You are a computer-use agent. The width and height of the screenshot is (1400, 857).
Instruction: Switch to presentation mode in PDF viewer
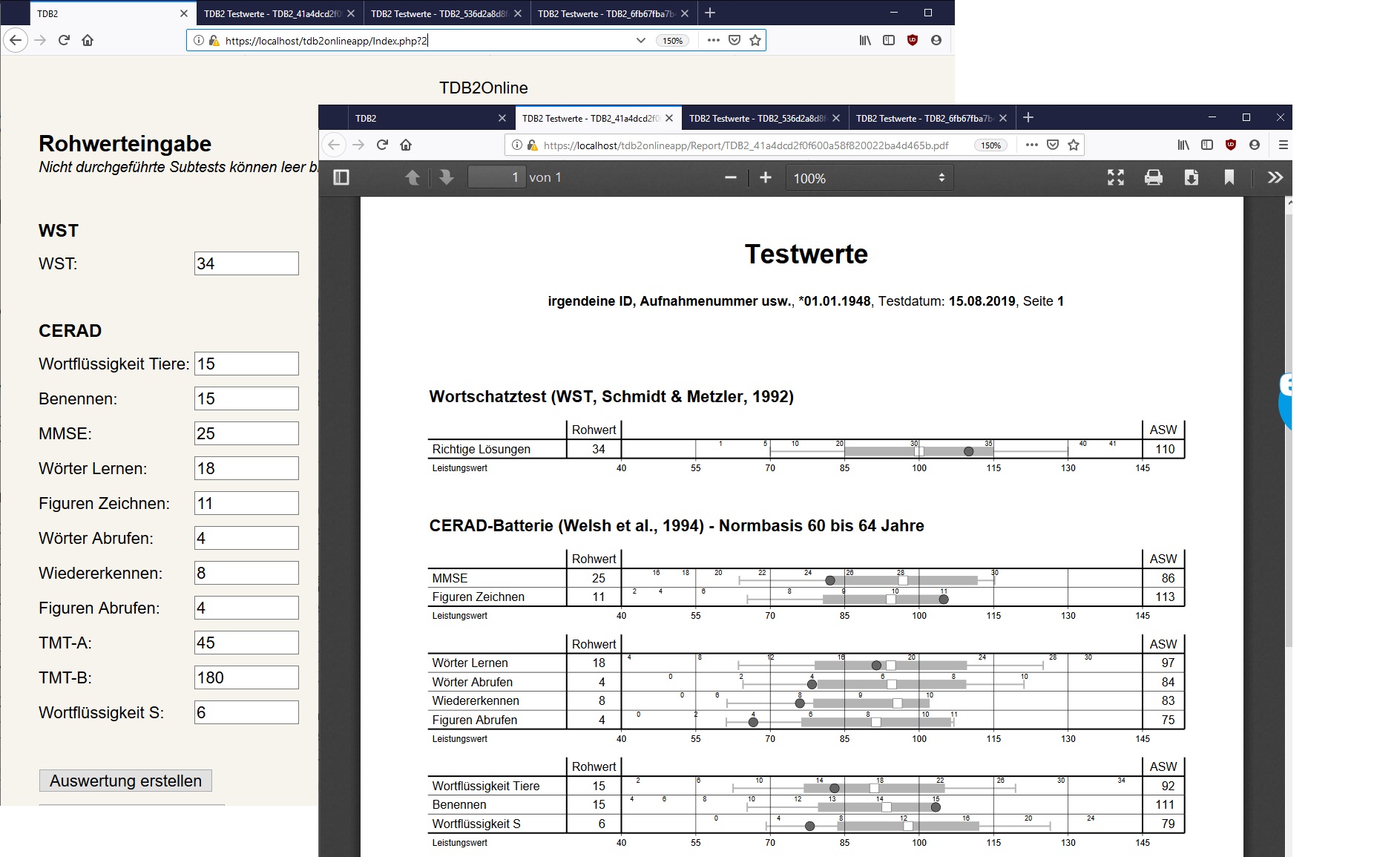point(1115,177)
